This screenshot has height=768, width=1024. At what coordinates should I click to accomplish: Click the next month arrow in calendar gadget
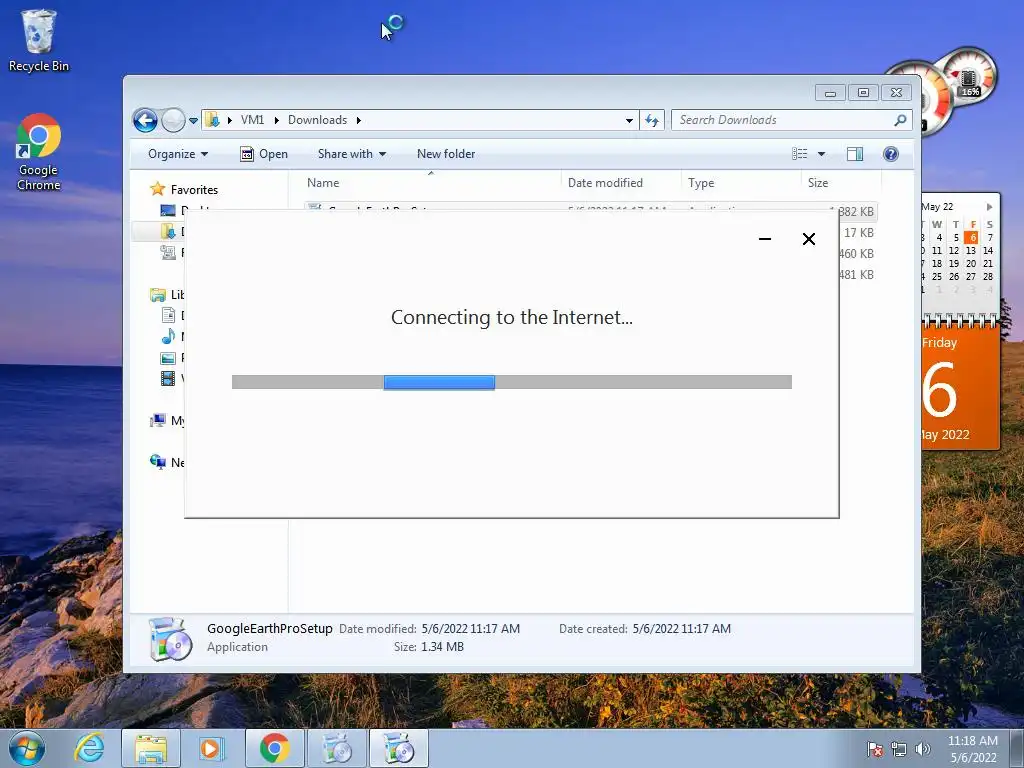tap(989, 206)
